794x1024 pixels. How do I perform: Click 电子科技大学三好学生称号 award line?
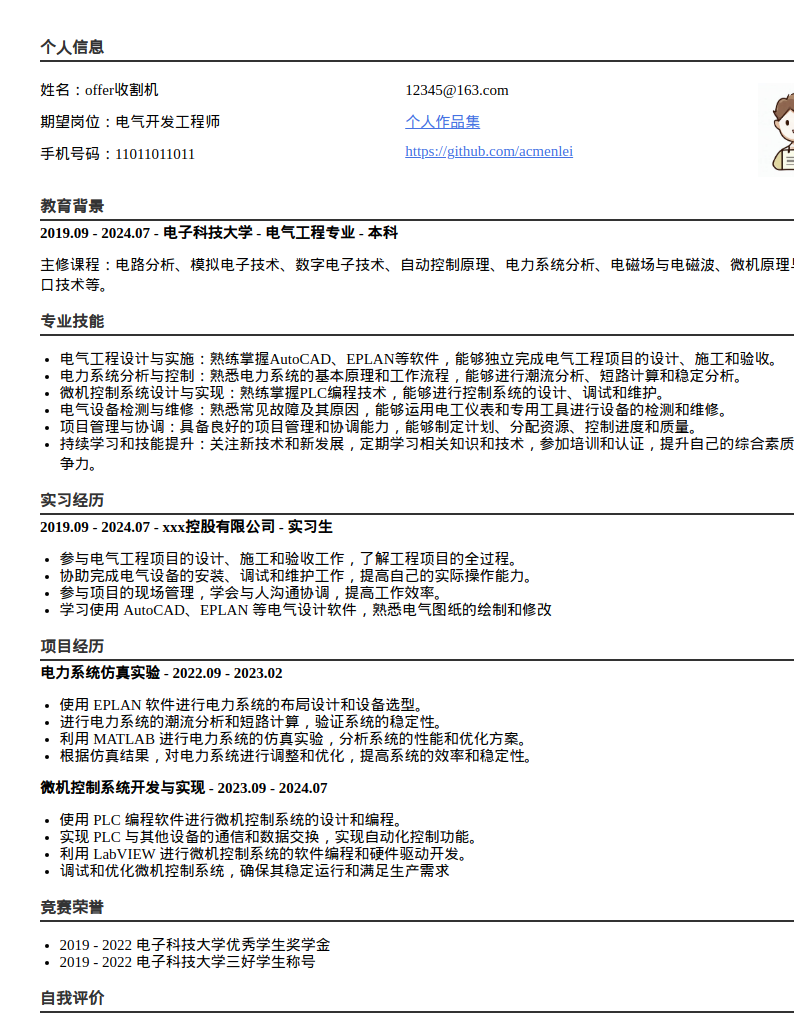point(187,962)
